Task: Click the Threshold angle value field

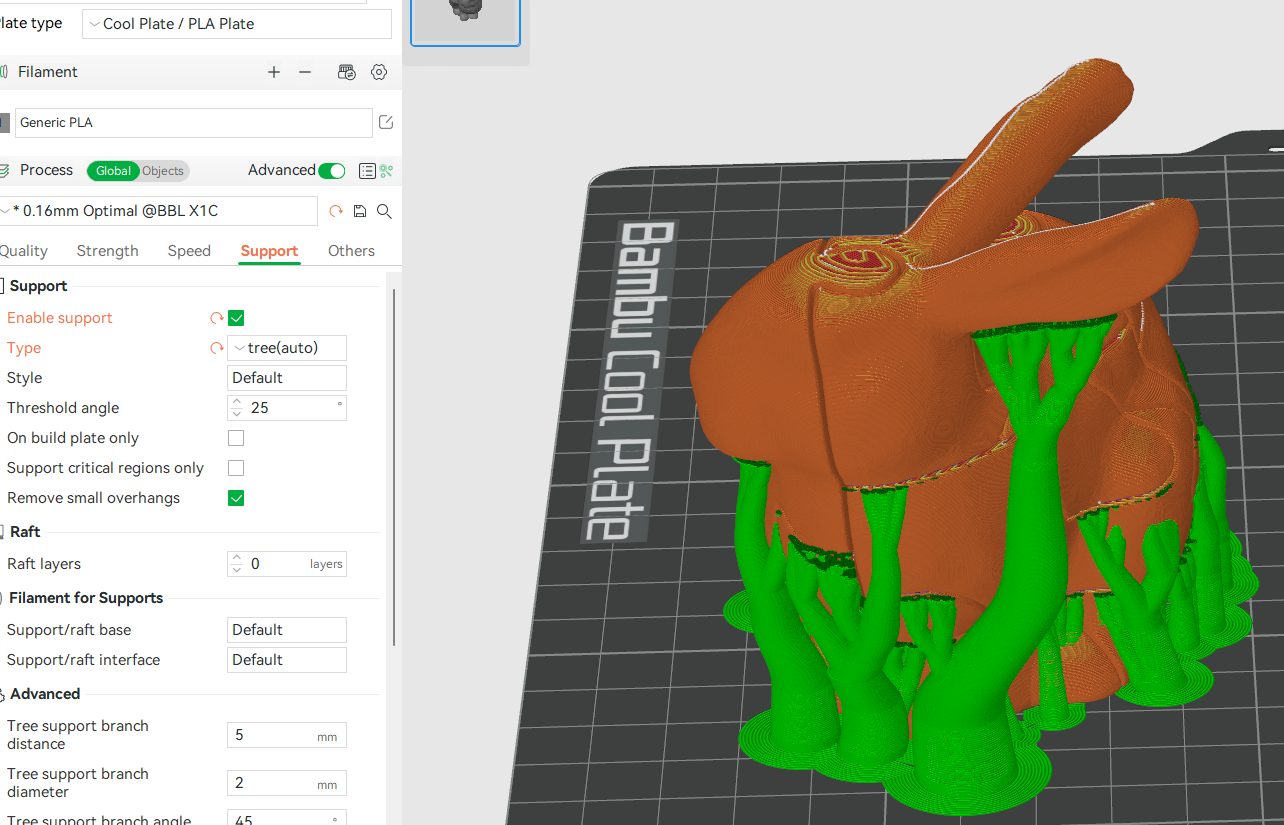Action: tap(289, 408)
